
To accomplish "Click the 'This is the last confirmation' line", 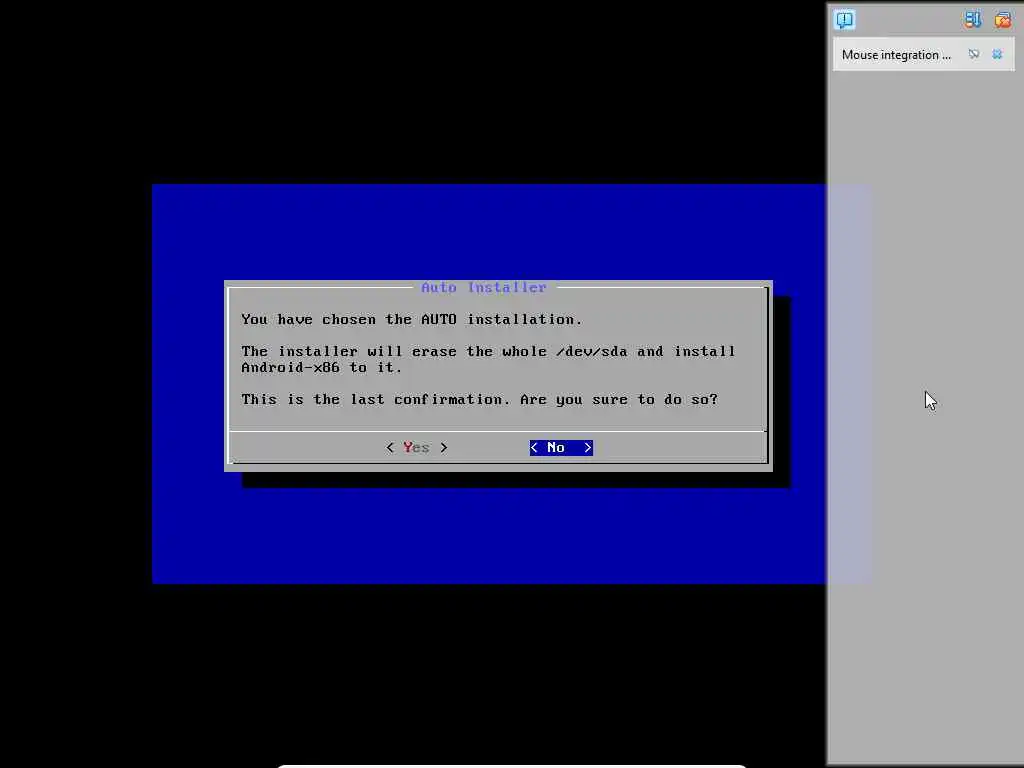I will pos(479,399).
